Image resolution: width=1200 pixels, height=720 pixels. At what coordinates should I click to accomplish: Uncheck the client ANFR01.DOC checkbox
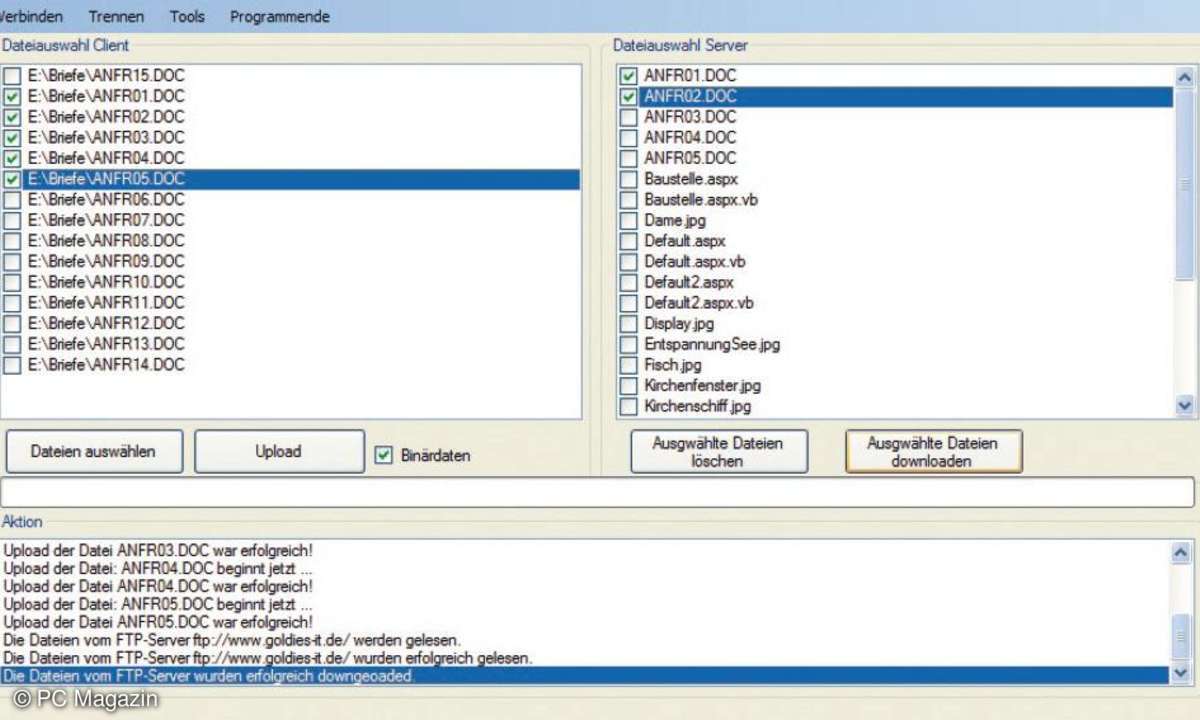12,97
